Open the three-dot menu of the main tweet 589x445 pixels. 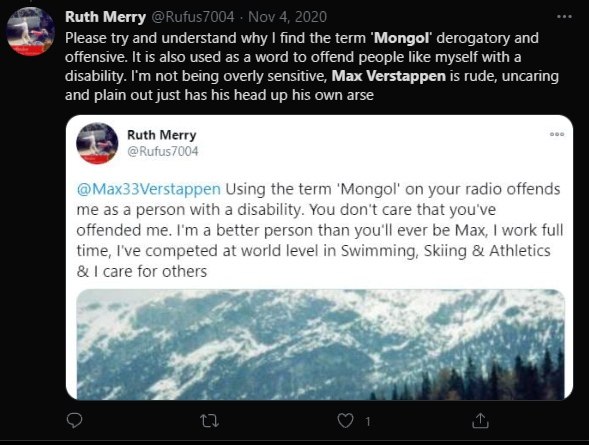(564, 17)
